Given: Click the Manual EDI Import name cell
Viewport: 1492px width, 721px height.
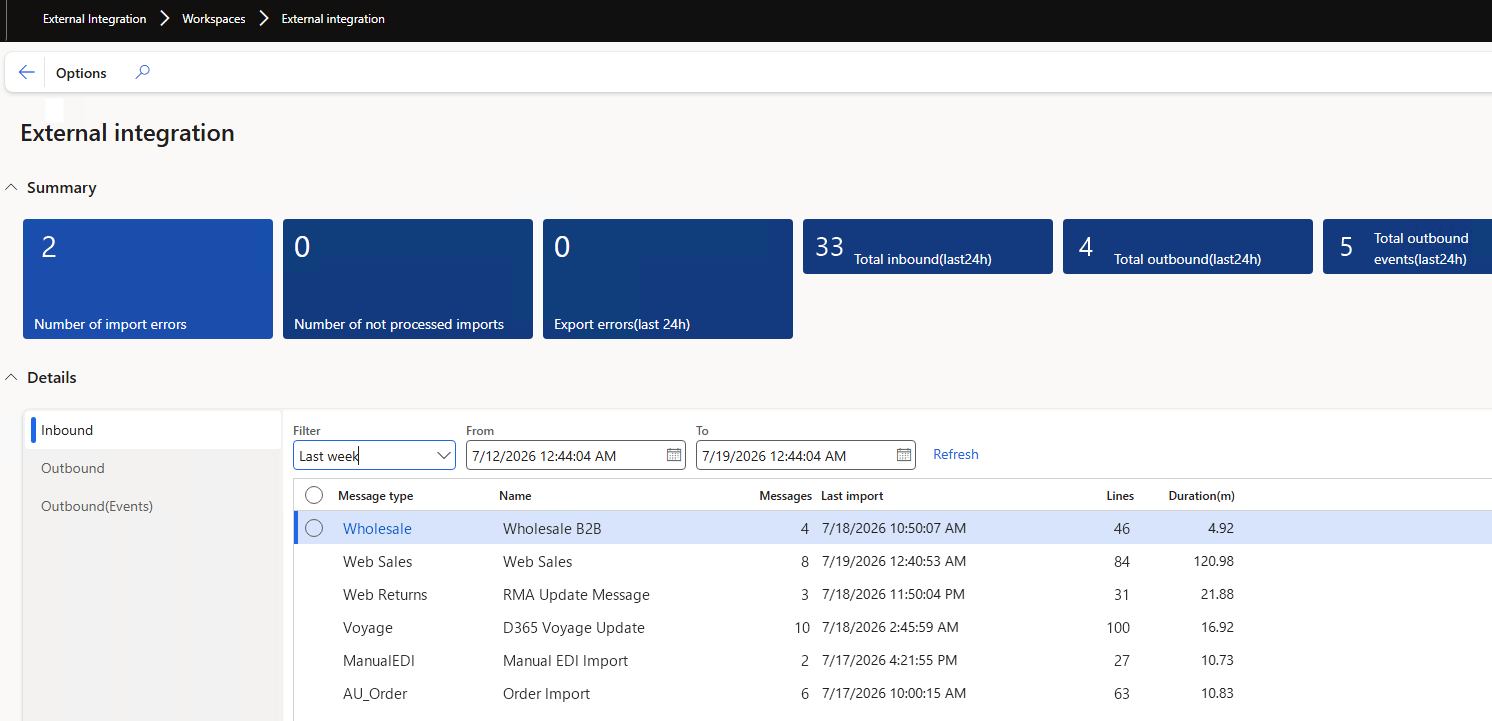Looking at the screenshot, I should [x=565, y=660].
